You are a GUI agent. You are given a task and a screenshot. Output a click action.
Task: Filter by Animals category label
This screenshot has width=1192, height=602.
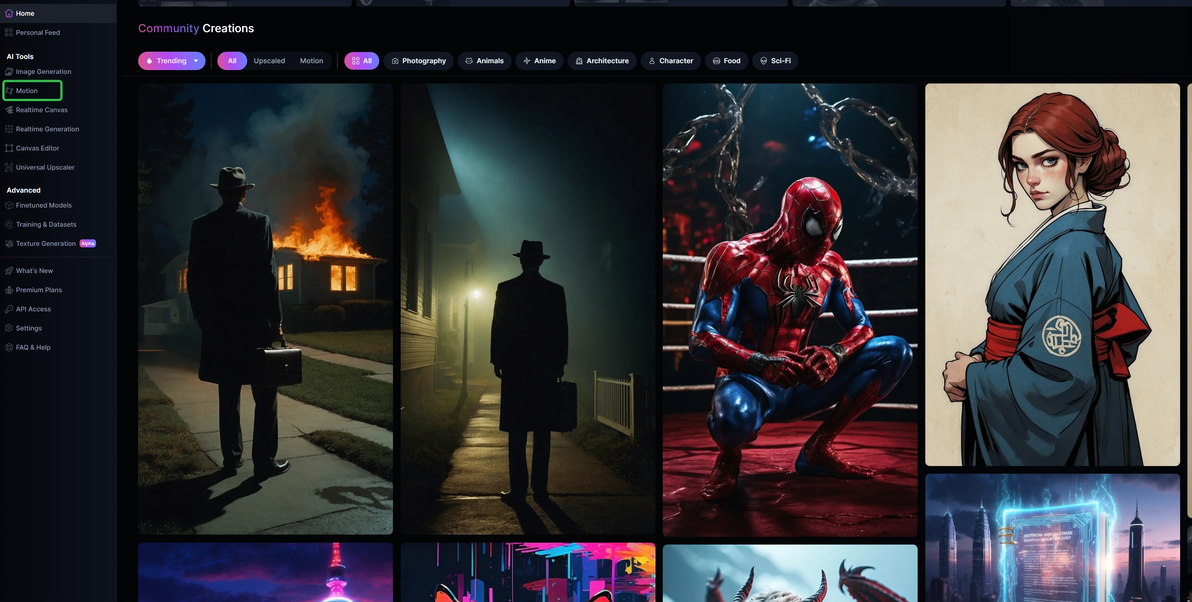tap(490, 61)
